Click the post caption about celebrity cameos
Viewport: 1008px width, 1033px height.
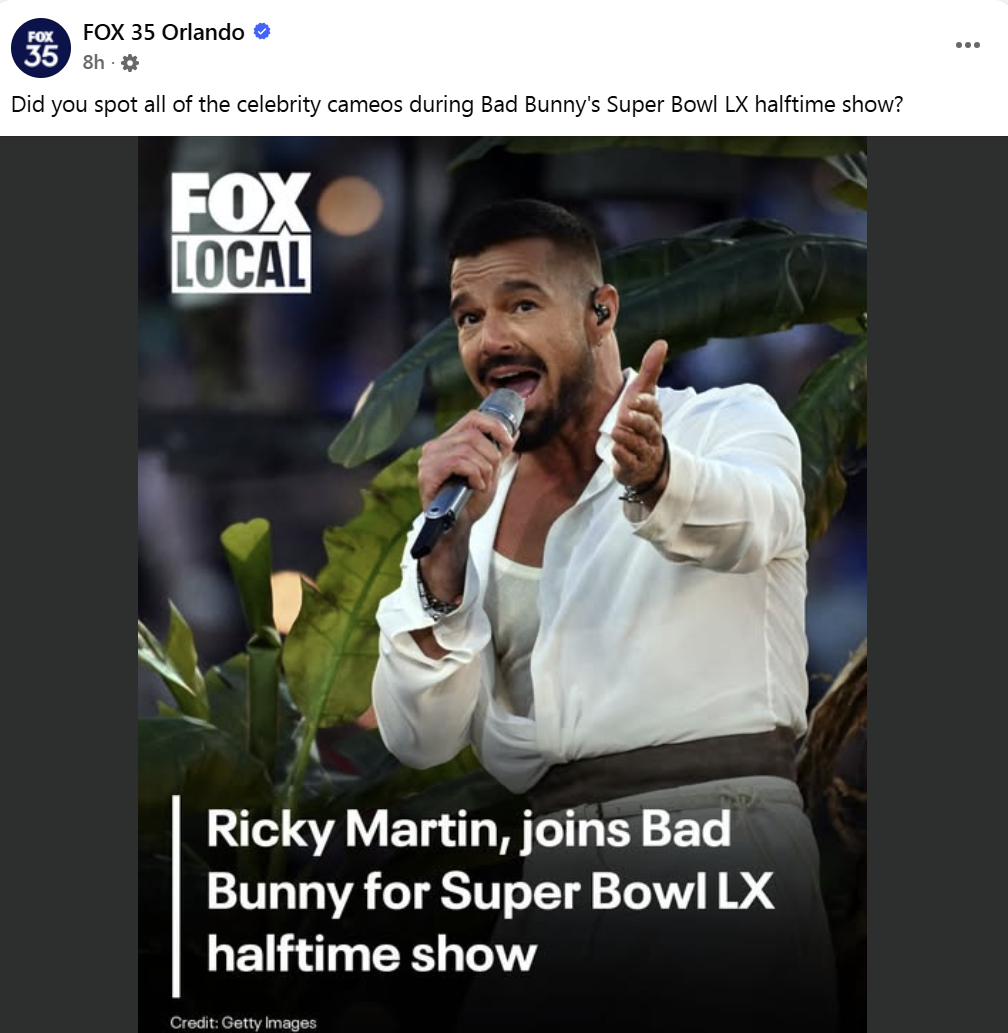point(457,104)
